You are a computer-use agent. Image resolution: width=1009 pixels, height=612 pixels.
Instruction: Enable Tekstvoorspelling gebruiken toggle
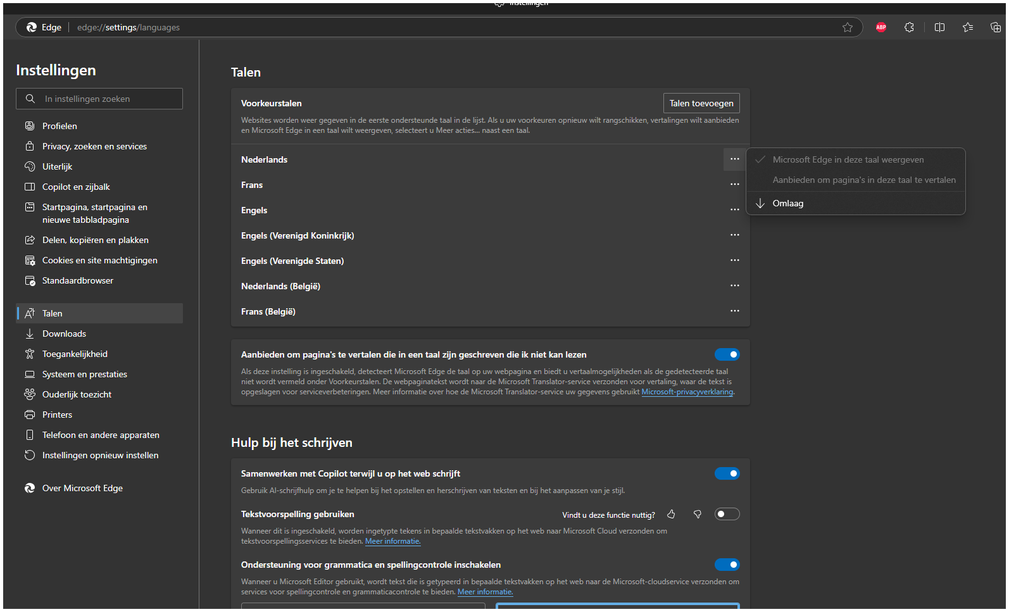coord(727,514)
